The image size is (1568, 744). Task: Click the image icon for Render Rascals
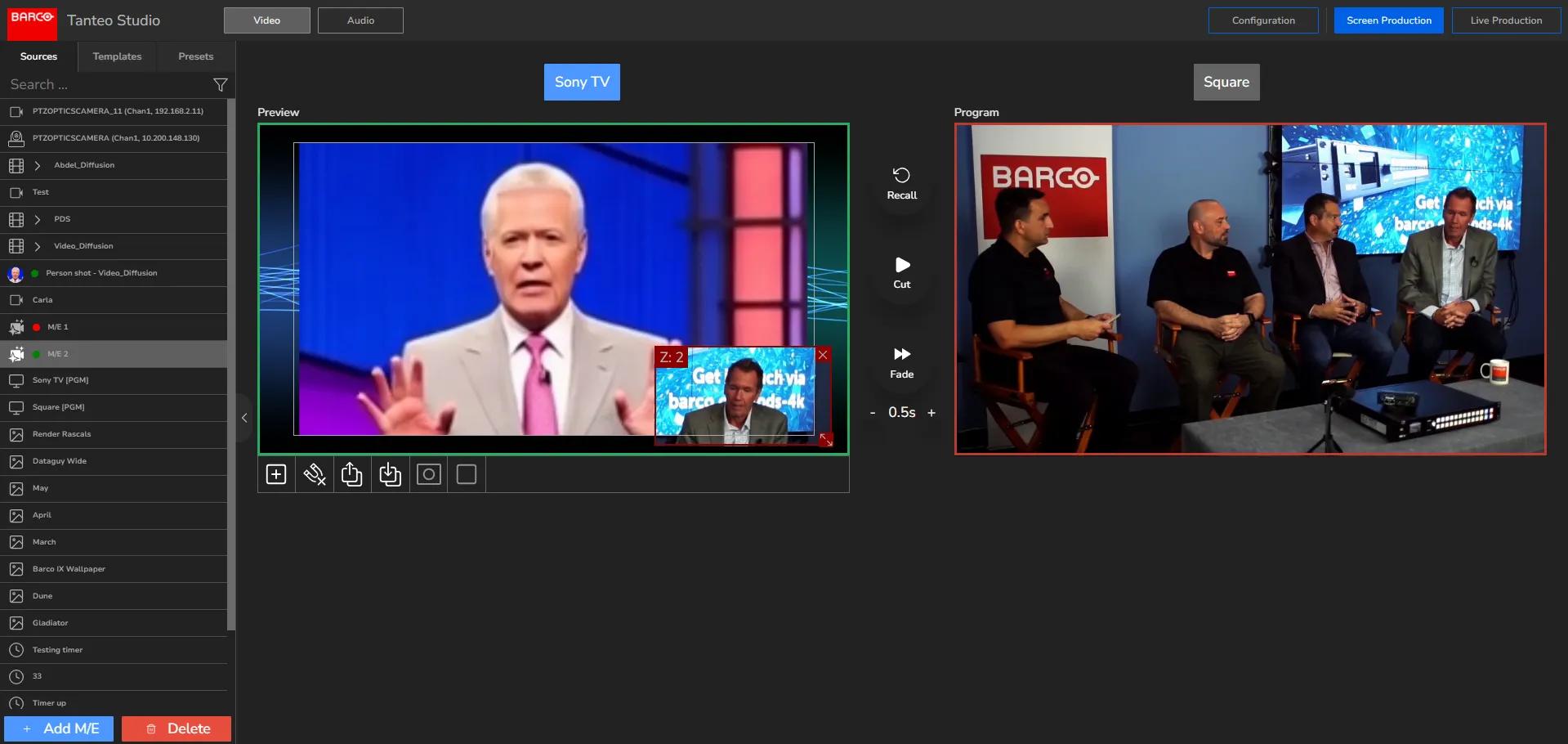point(16,434)
